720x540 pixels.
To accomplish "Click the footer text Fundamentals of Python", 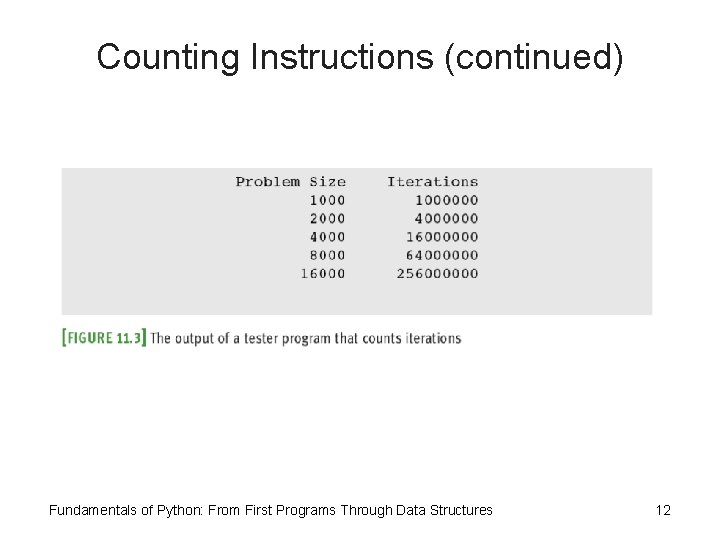I will [x=125, y=510].
